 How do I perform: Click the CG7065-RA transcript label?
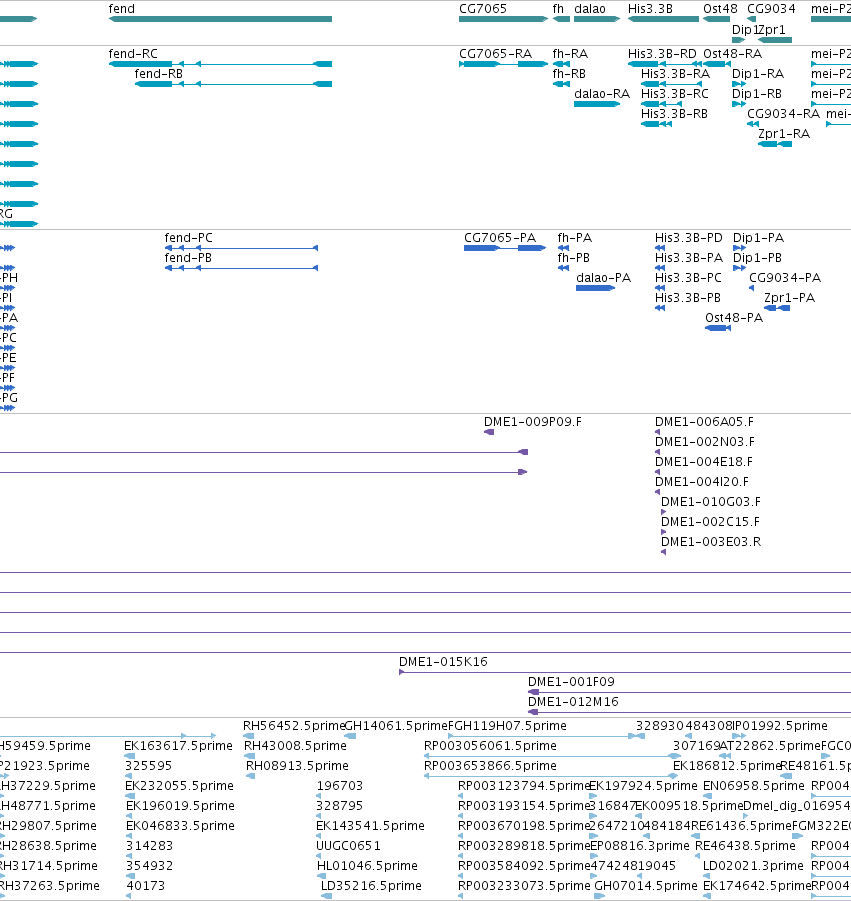tap(495, 53)
